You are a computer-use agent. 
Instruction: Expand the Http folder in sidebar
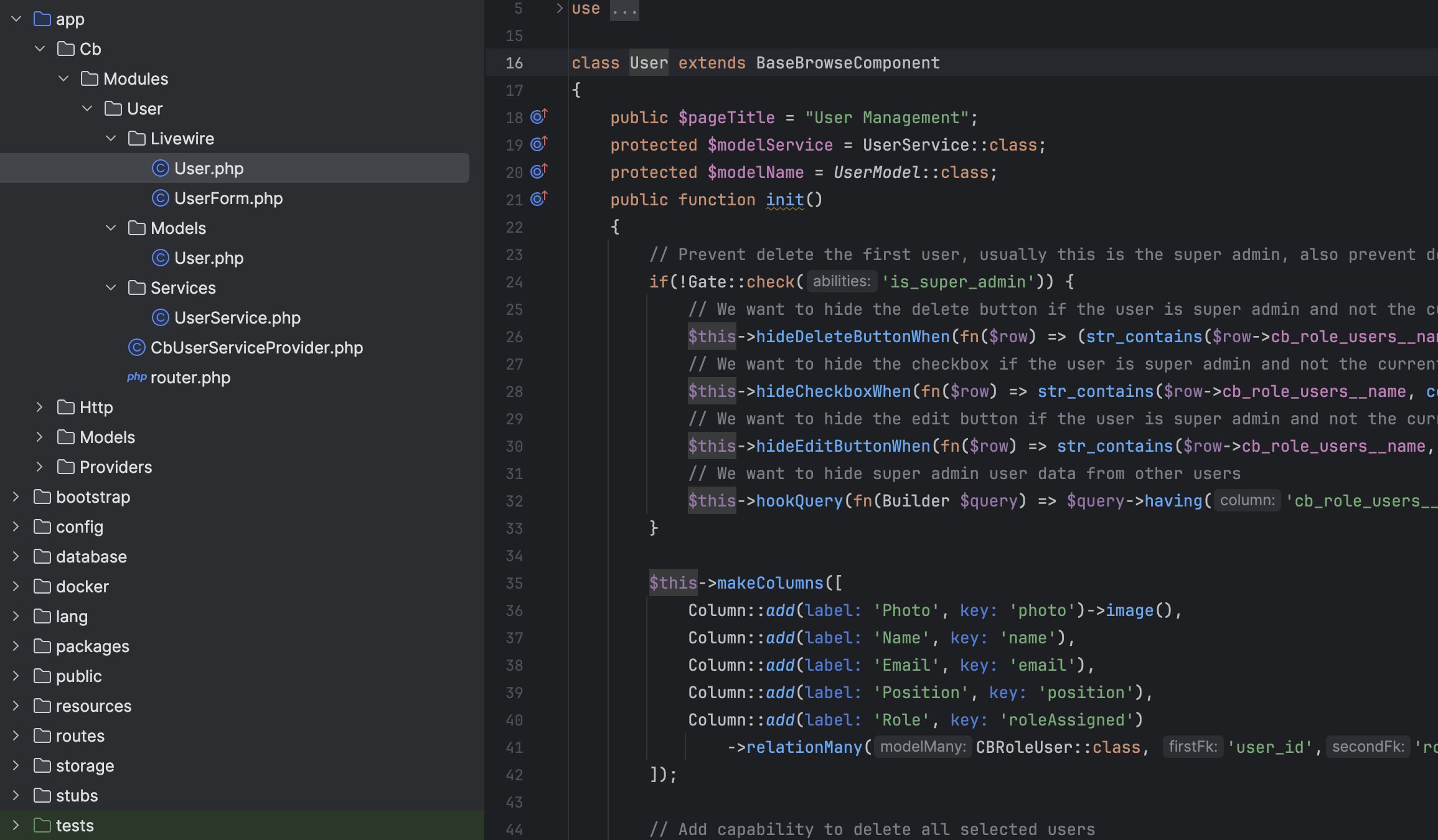click(38, 407)
